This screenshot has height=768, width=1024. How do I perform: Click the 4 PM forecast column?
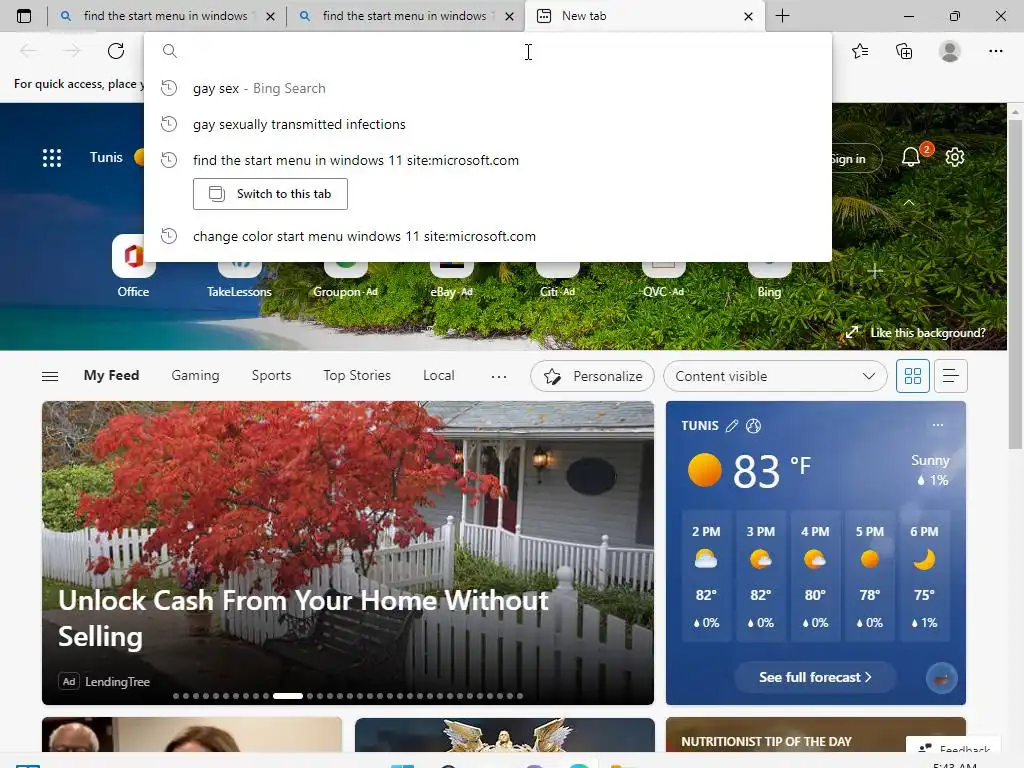tap(814, 577)
